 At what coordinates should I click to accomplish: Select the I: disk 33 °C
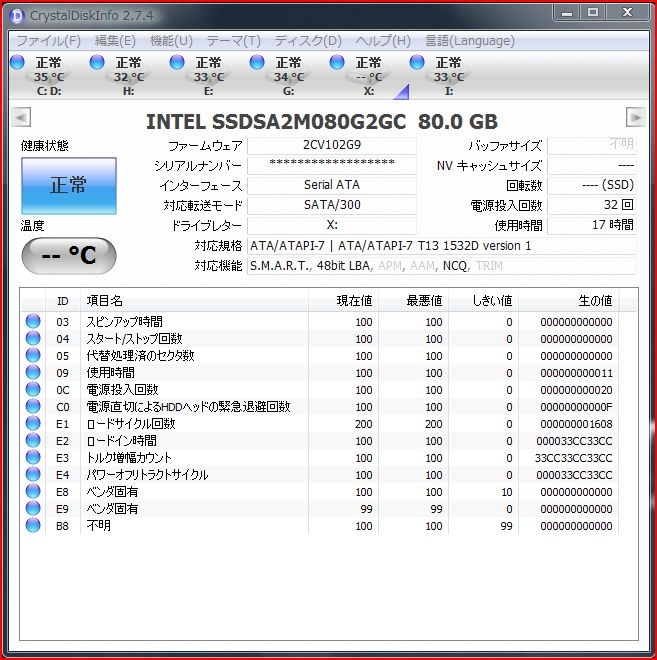pyautogui.click(x=440, y=76)
